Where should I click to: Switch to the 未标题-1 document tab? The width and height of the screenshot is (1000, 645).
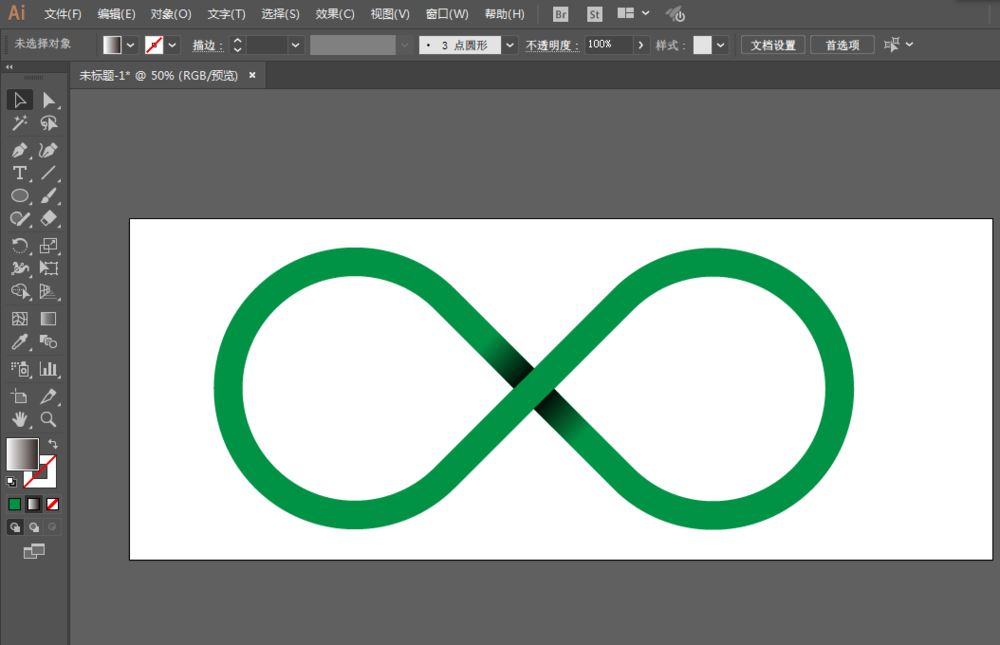[150, 74]
